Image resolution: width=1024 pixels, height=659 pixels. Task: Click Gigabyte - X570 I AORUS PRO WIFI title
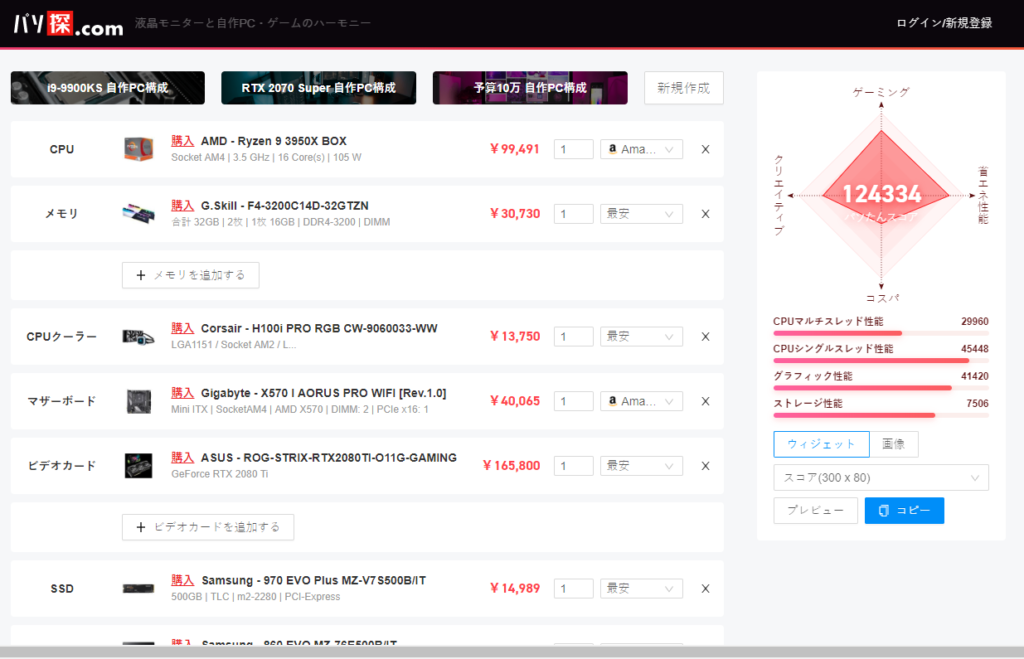tap(324, 393)
